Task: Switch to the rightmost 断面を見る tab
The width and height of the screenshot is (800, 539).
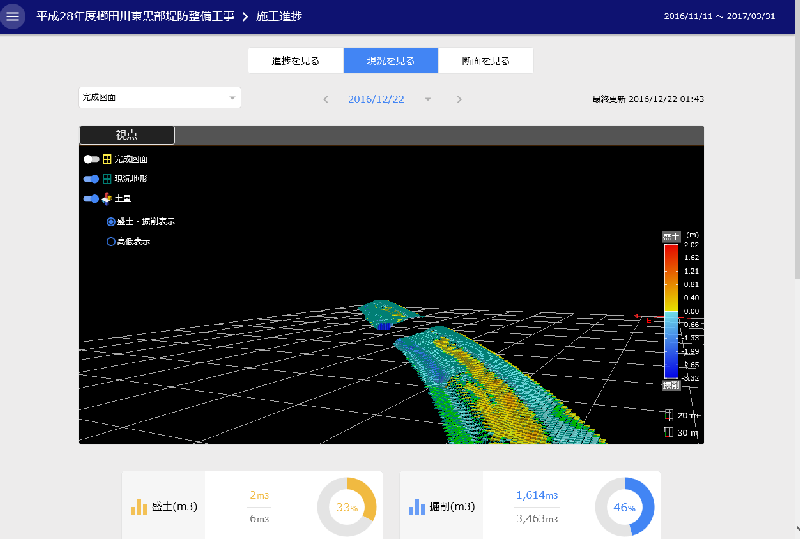Action: pos(485,61)
